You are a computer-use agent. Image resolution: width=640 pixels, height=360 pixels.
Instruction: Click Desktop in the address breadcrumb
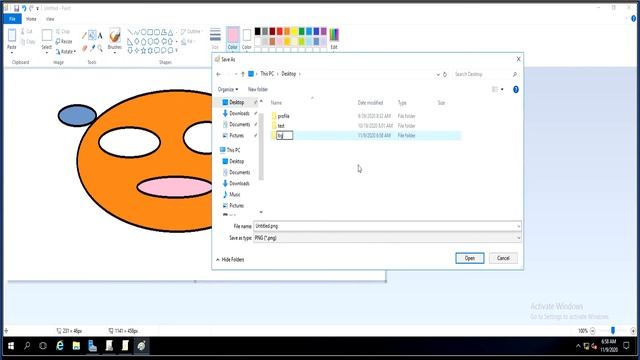coord(289,74)
